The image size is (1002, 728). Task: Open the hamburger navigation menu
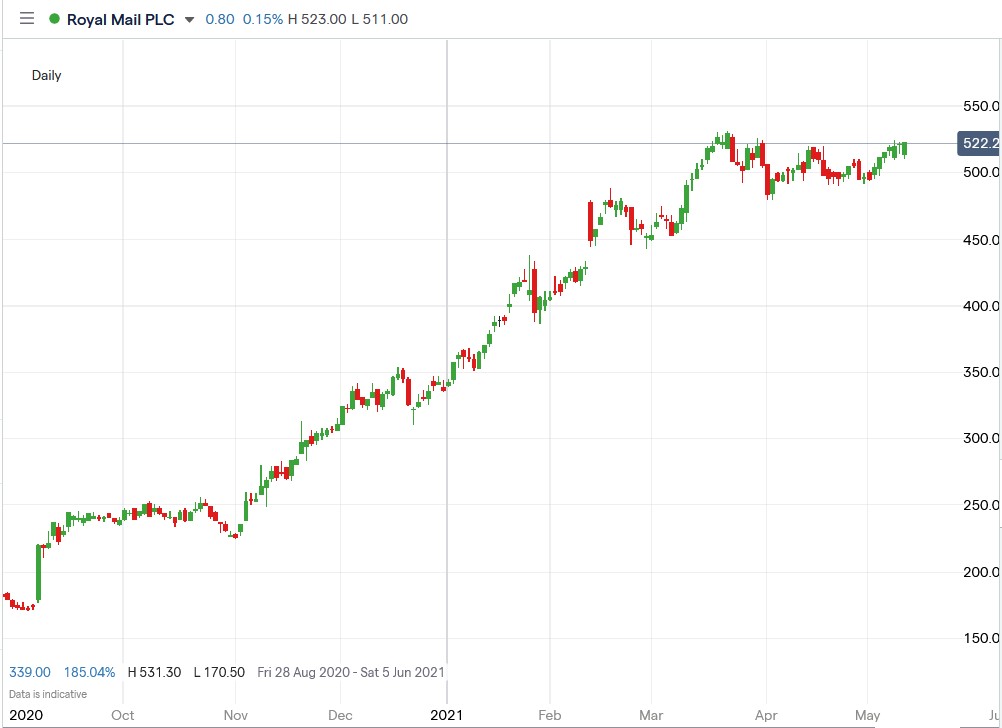(26, 18)
